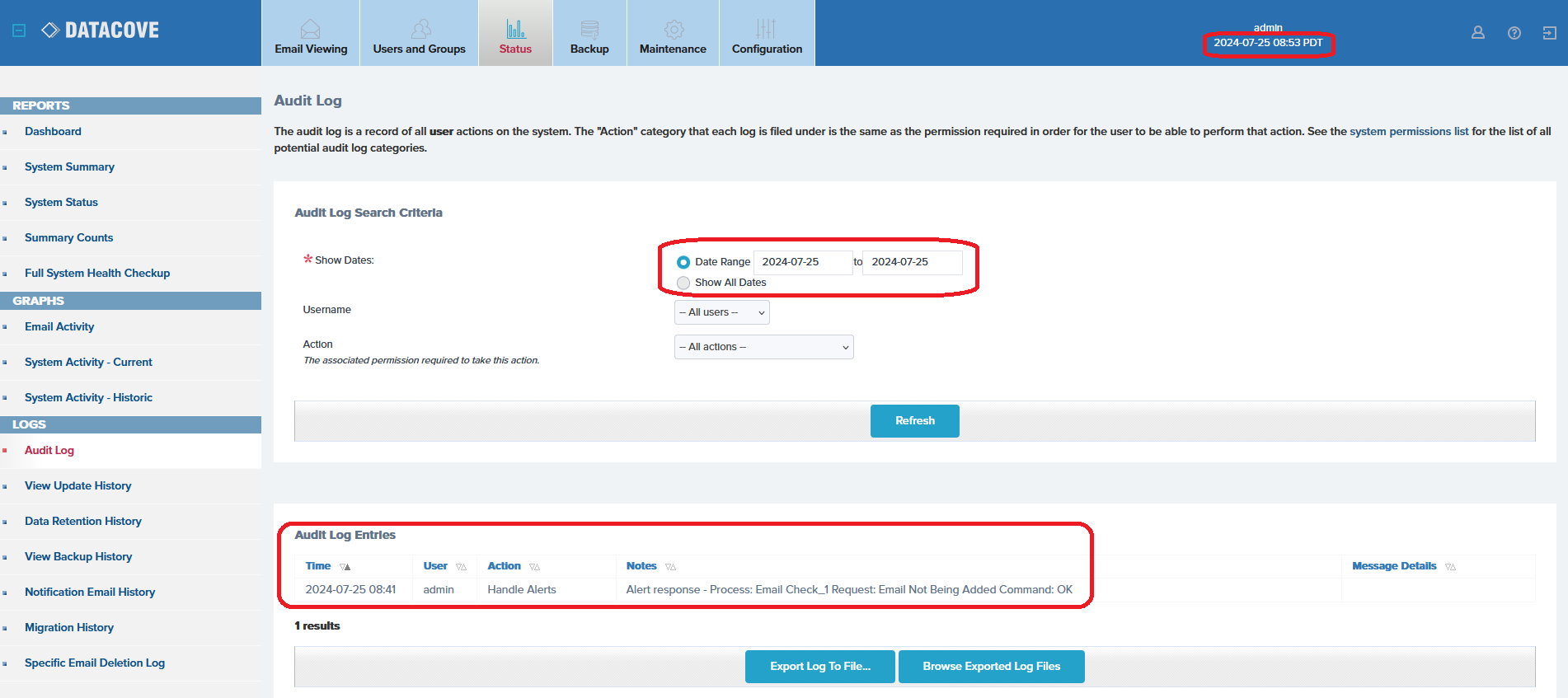The height and width of the screenshot is (698, 1568).
Task: Switch to the Status tab
Action: pyautogui.click(x=515, y=34)
